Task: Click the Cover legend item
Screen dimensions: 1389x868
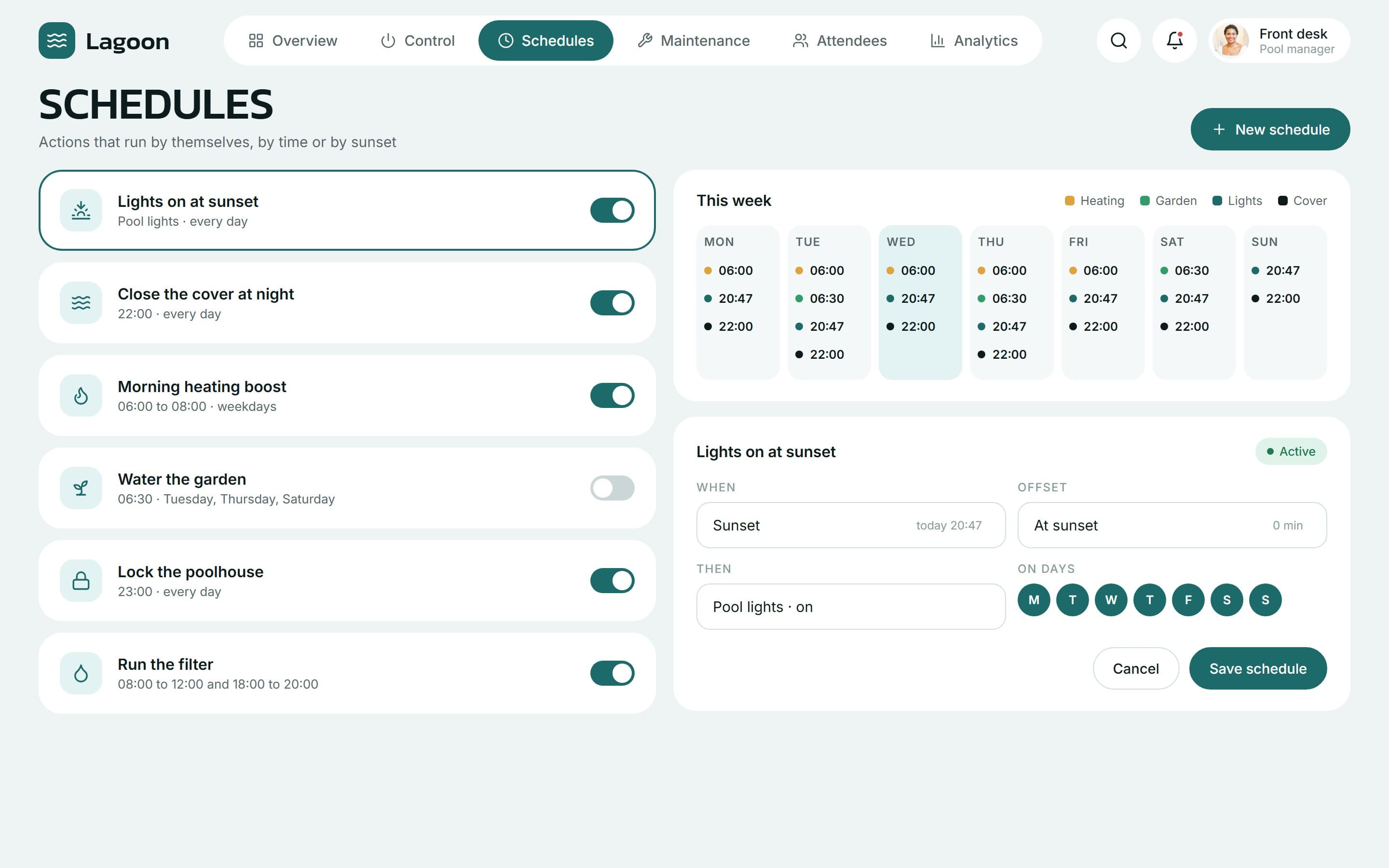Action: pyautogui.click(x=1302, y=201)
